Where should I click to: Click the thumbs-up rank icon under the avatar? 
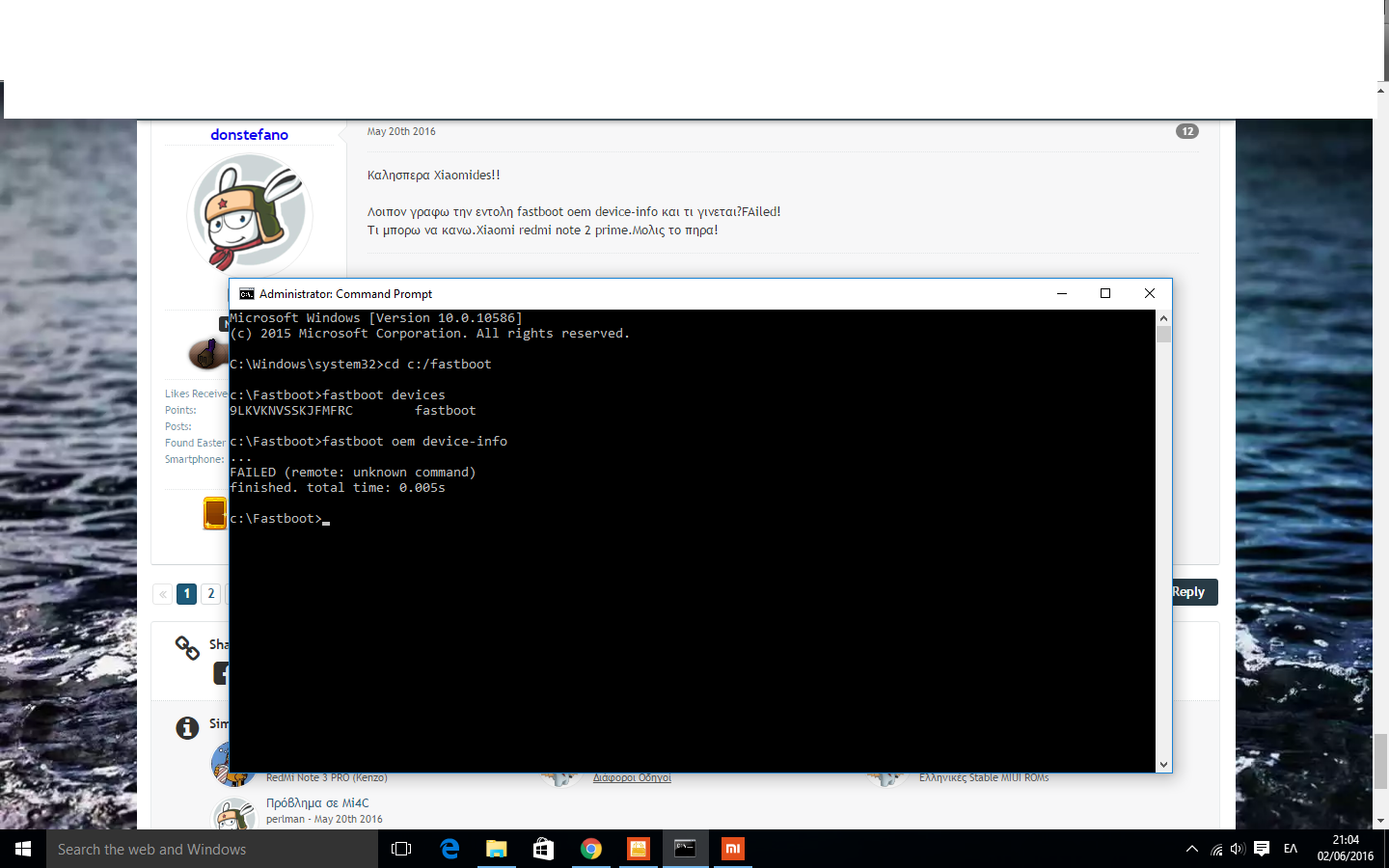click(x=207, y=353)
